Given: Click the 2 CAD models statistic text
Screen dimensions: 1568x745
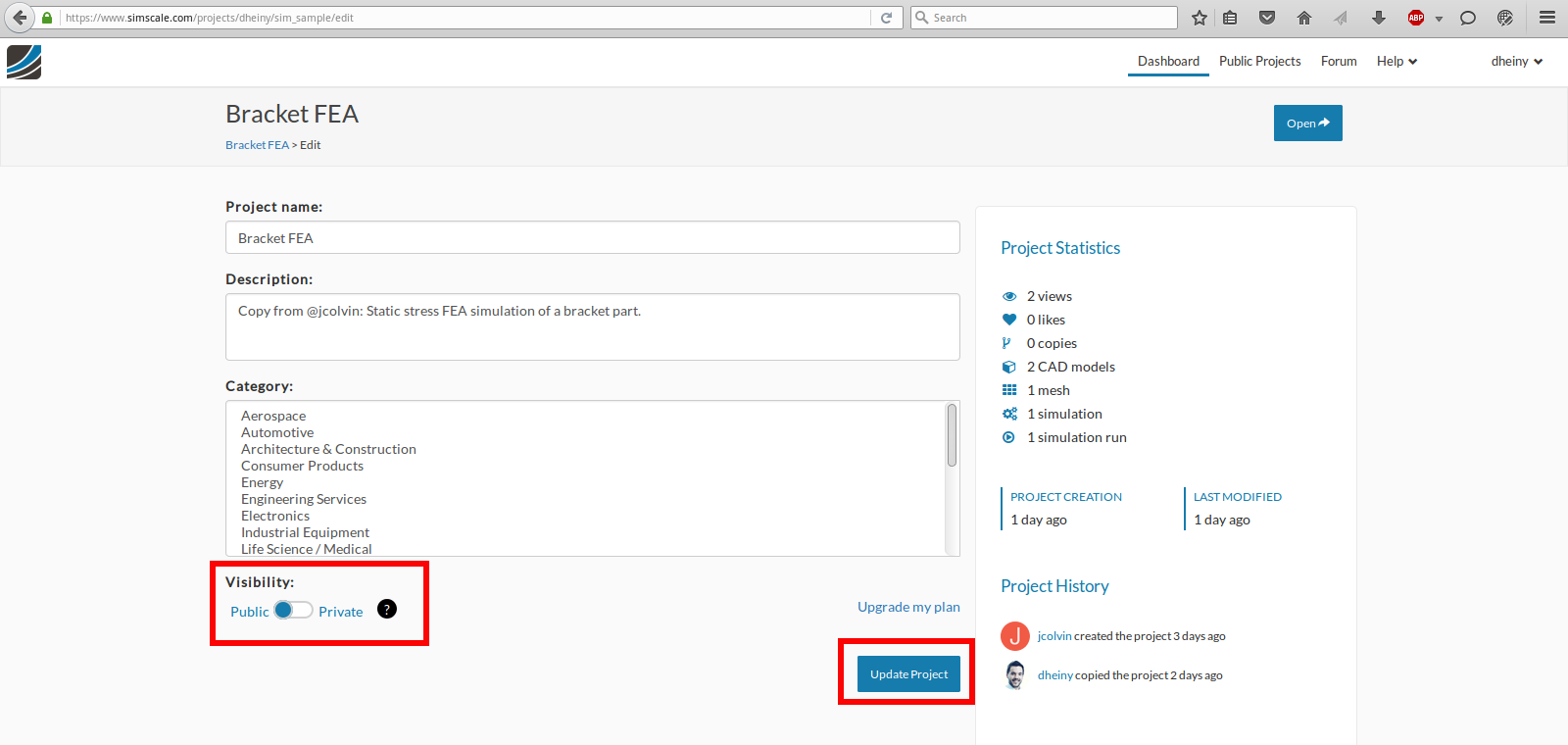Looking at the screenshot, I should (1071, 367).
